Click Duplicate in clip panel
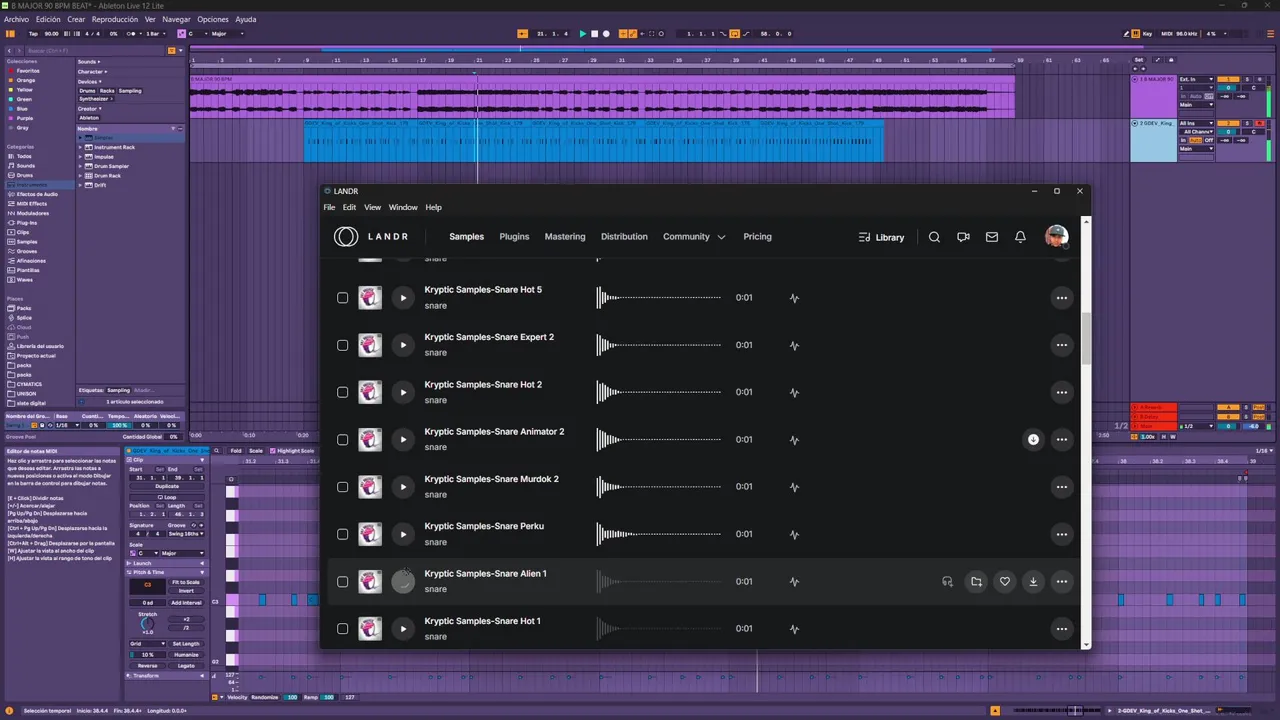Screen dimensions: 1280x720 (166, 486)
